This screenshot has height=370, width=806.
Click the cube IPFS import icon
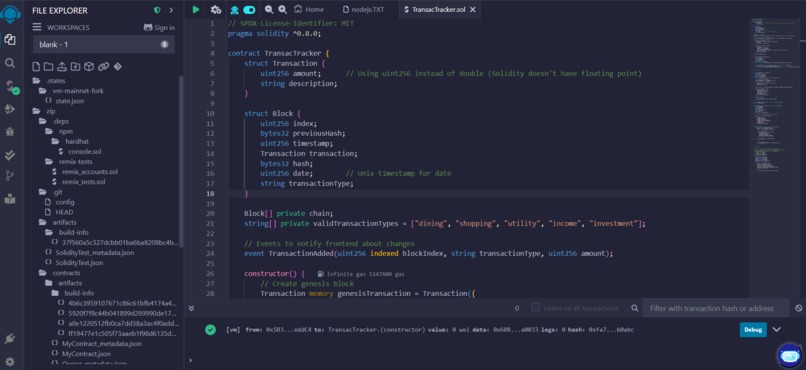click(x=89, y=67)
